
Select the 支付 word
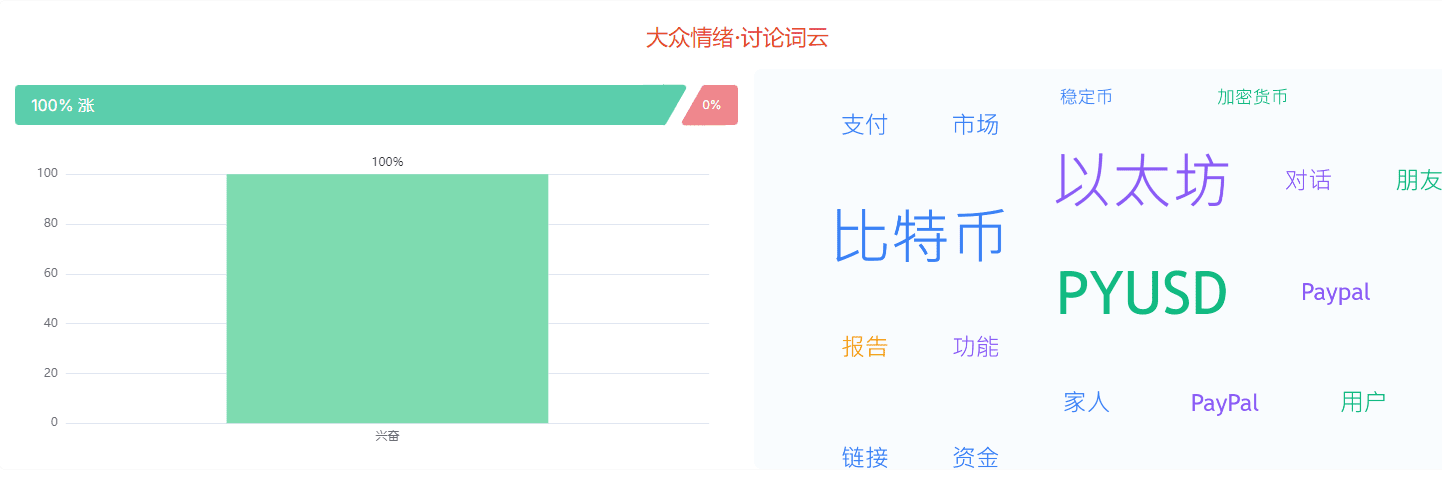coord(864,125)
